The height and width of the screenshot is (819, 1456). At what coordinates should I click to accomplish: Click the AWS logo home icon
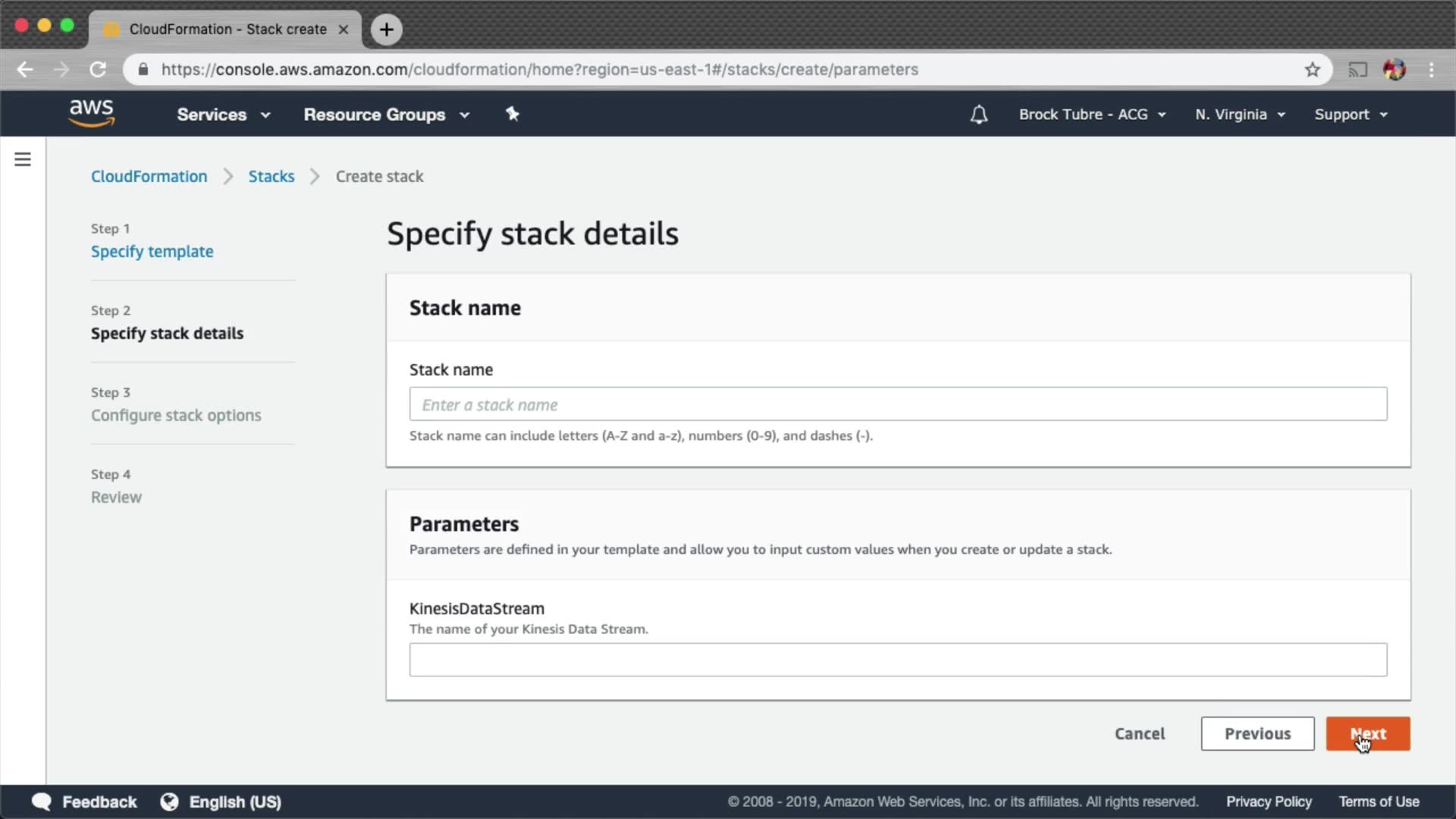(91, 113)
